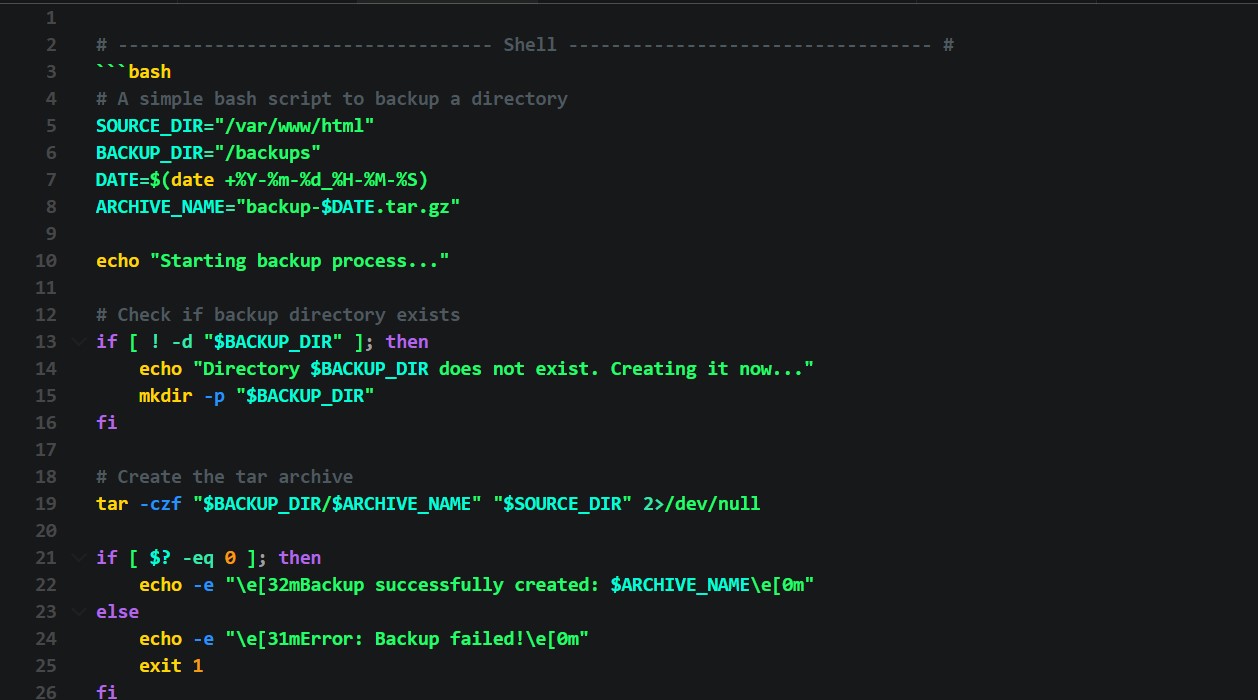
Task: Click the 'Create the tar archive' comment
Action: pos(224,477)
